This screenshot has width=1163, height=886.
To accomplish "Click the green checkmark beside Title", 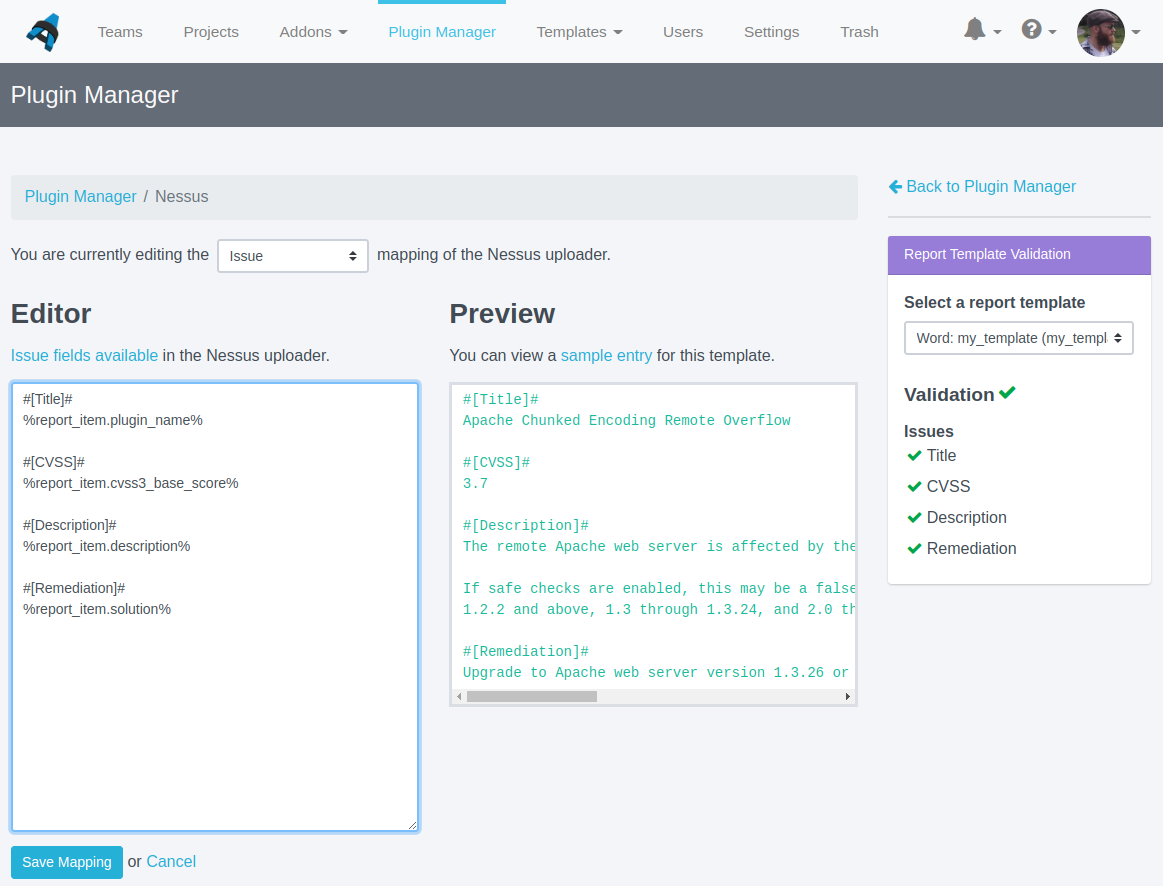I will click(x=913, y=455).
